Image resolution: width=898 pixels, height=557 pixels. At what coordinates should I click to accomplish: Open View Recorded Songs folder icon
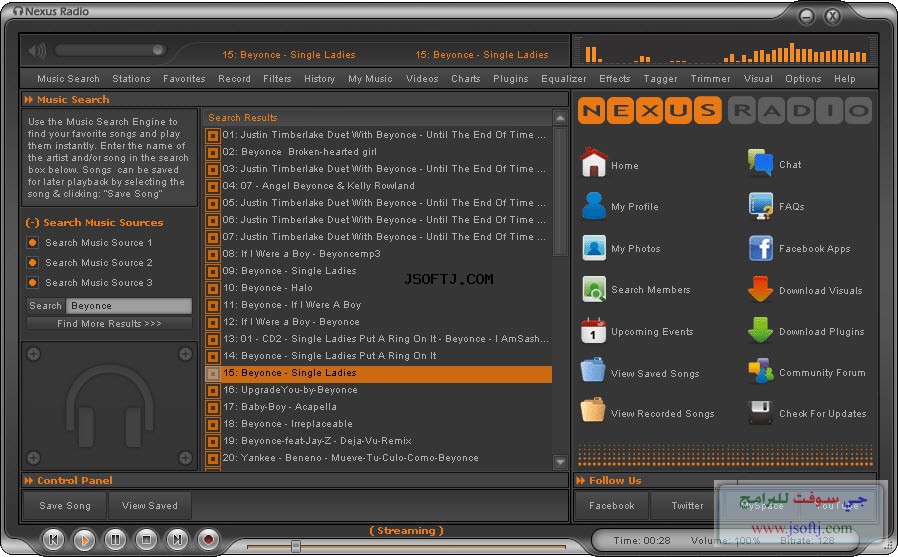(x=593, y=410)
